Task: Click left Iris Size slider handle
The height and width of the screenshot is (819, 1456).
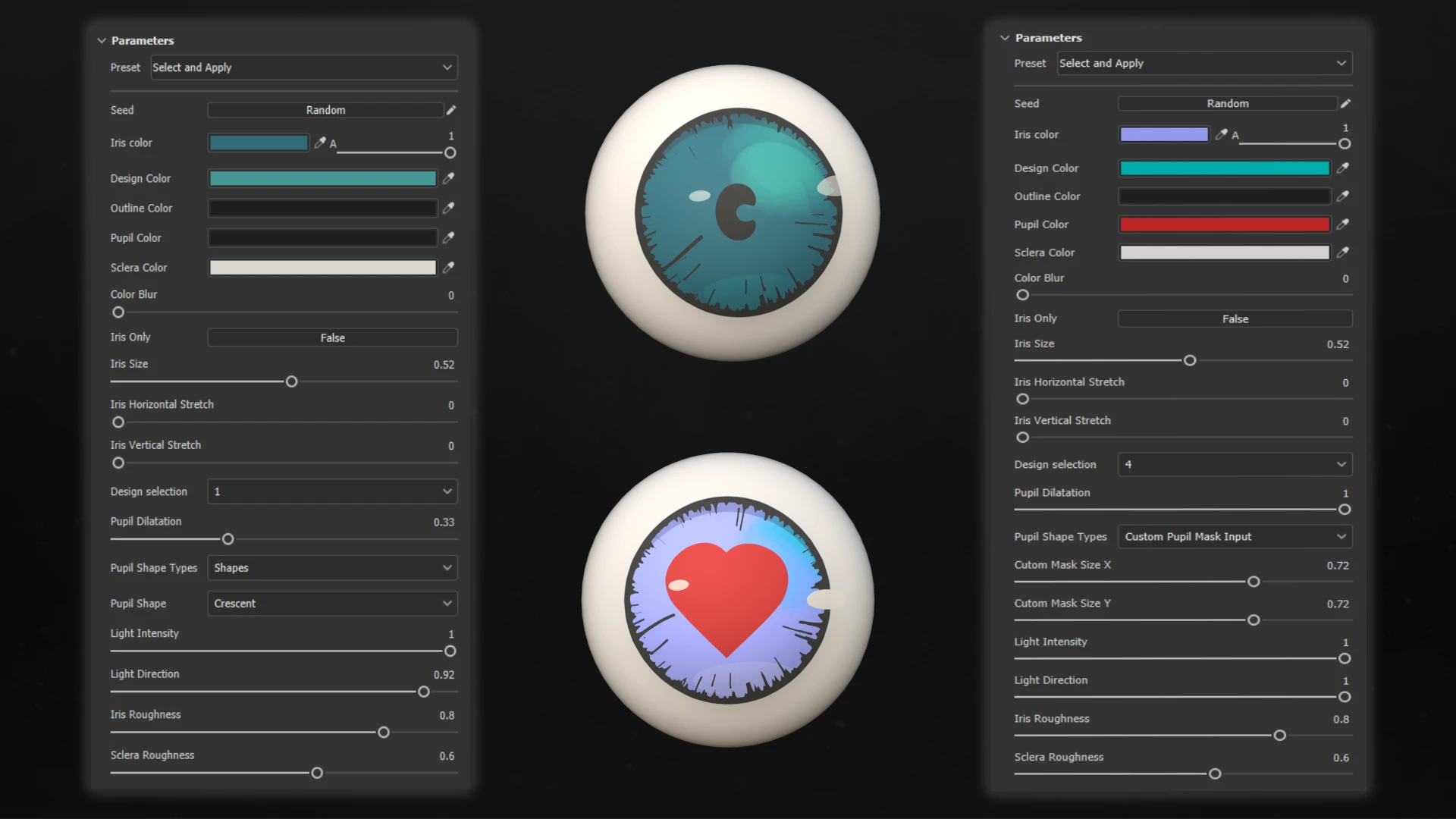Action: (292, 381)
